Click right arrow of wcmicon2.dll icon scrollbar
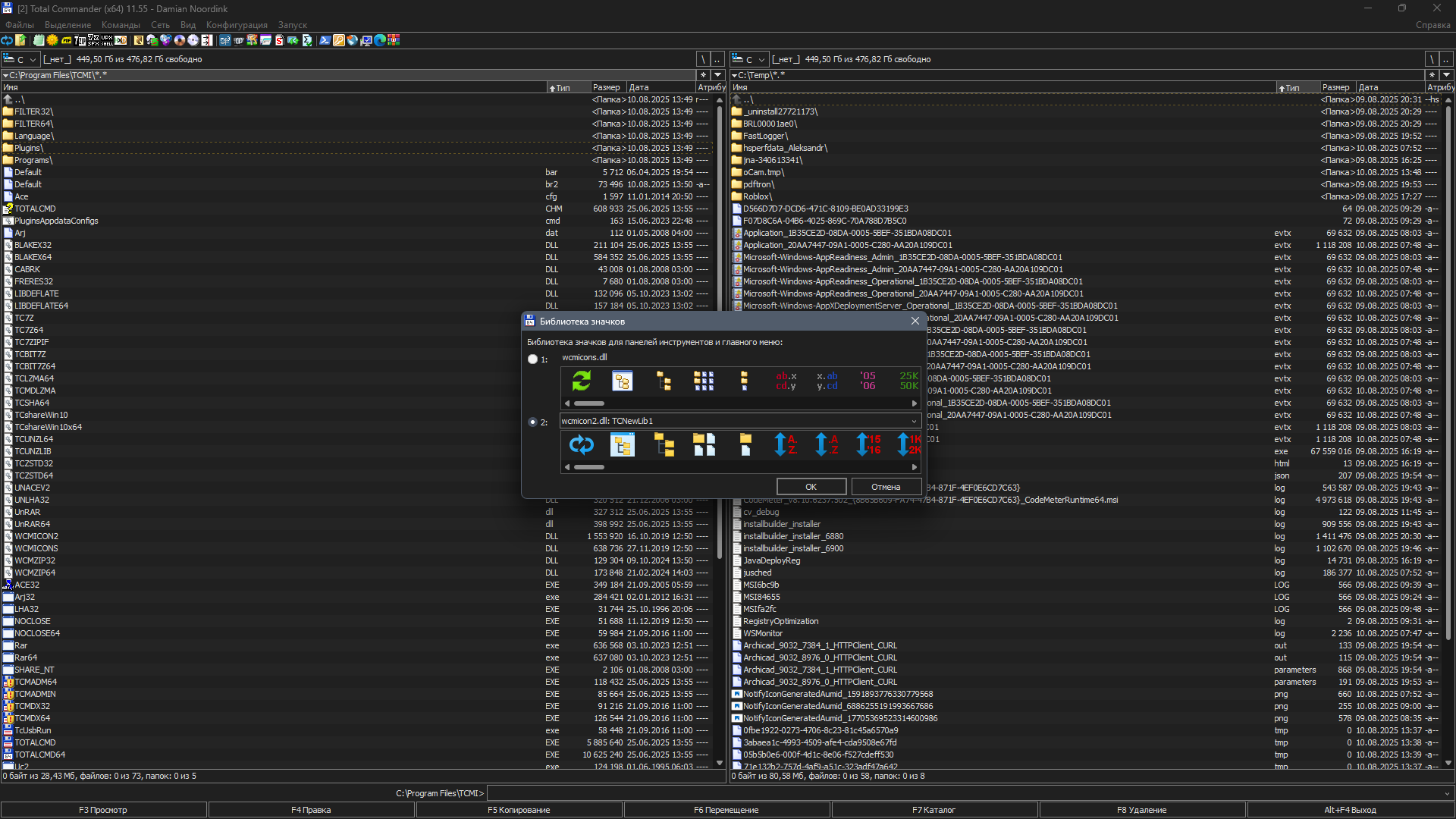The image size is (1456, 819). pyautogui.click(x=915, y=467)
